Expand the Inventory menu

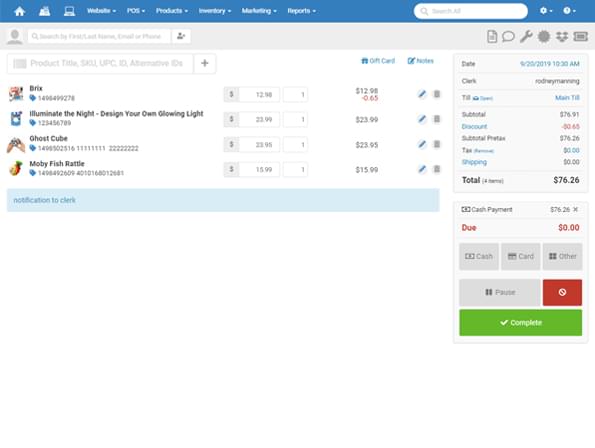tap(215, 11)
